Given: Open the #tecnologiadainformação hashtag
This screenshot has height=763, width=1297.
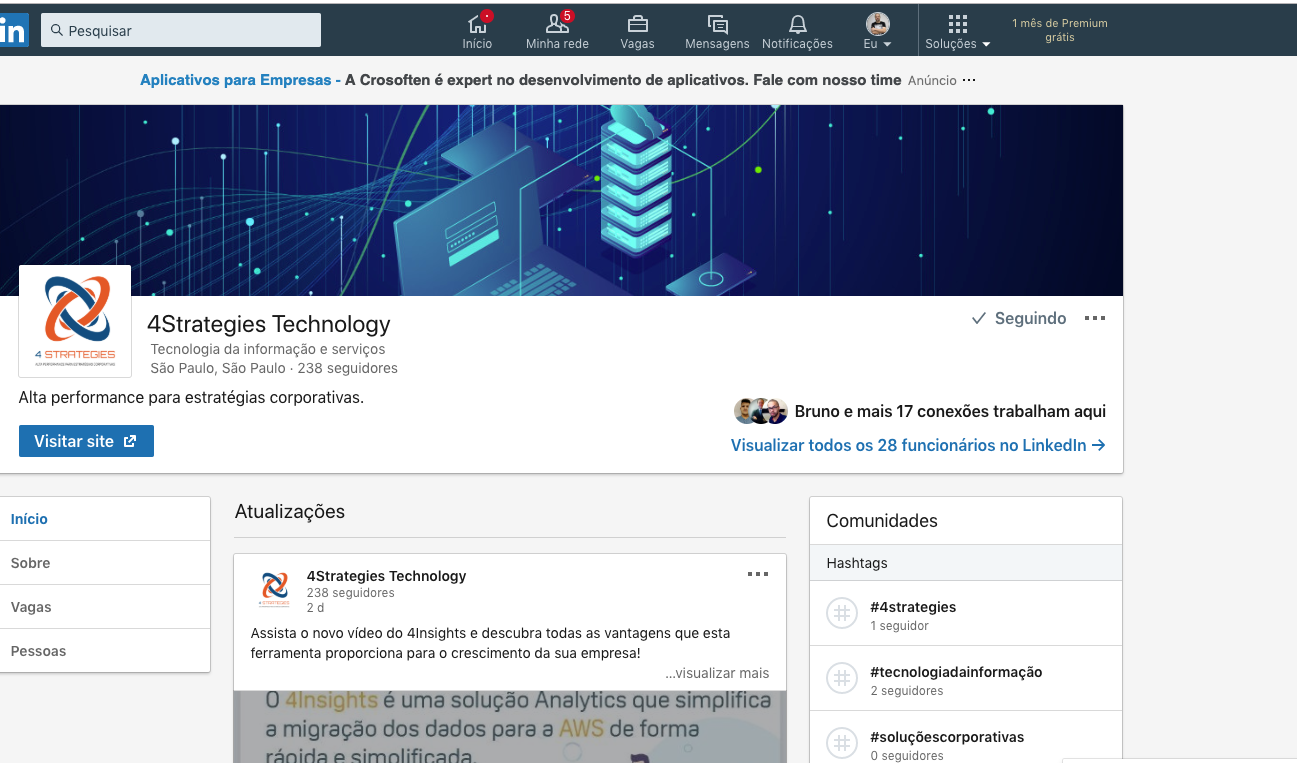Looking at the screenshot, I should (956, 672).
